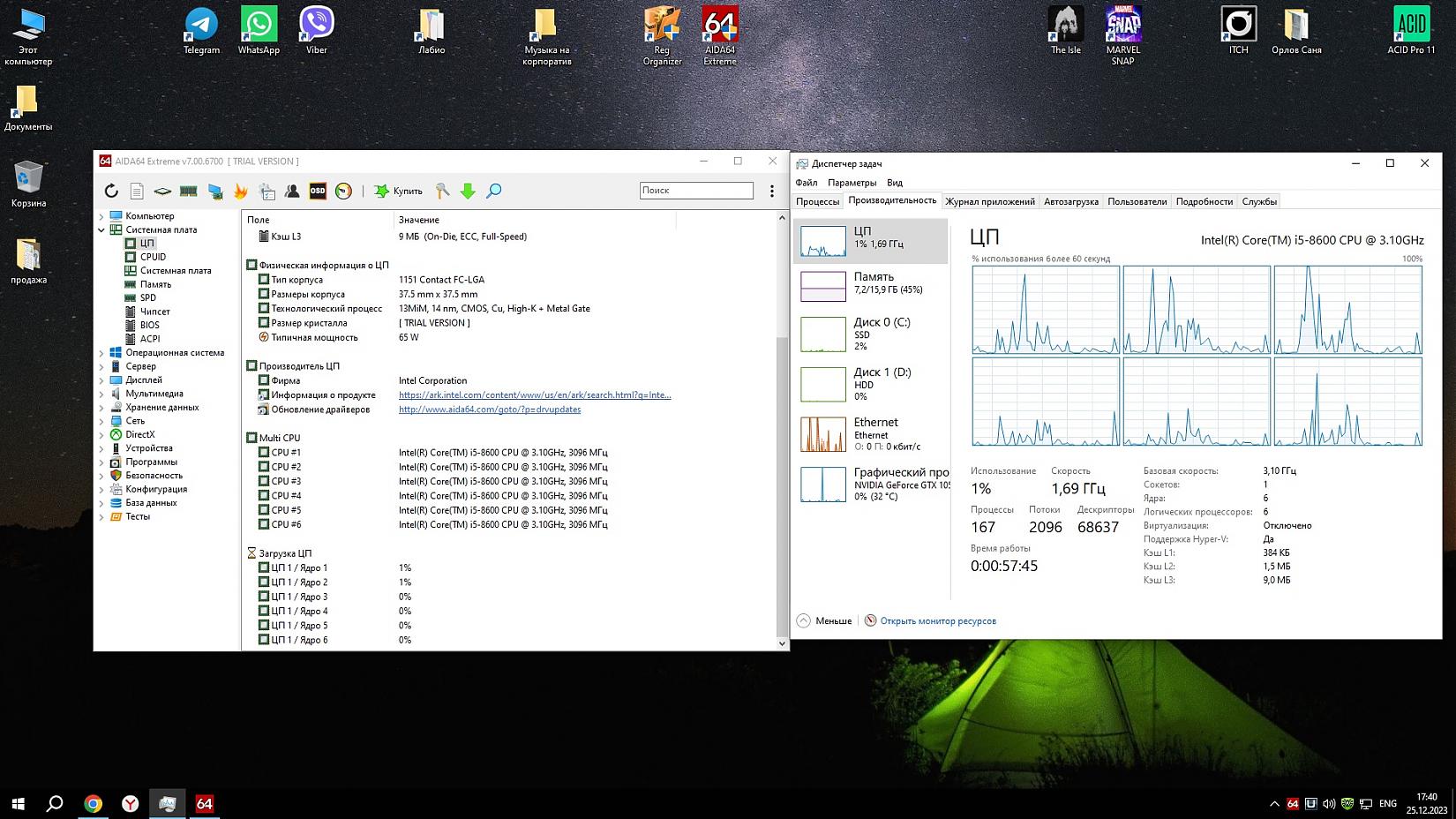Collapse the Системная плата tree node
This screenshot has height=819, width=1456.
[101, 230]
